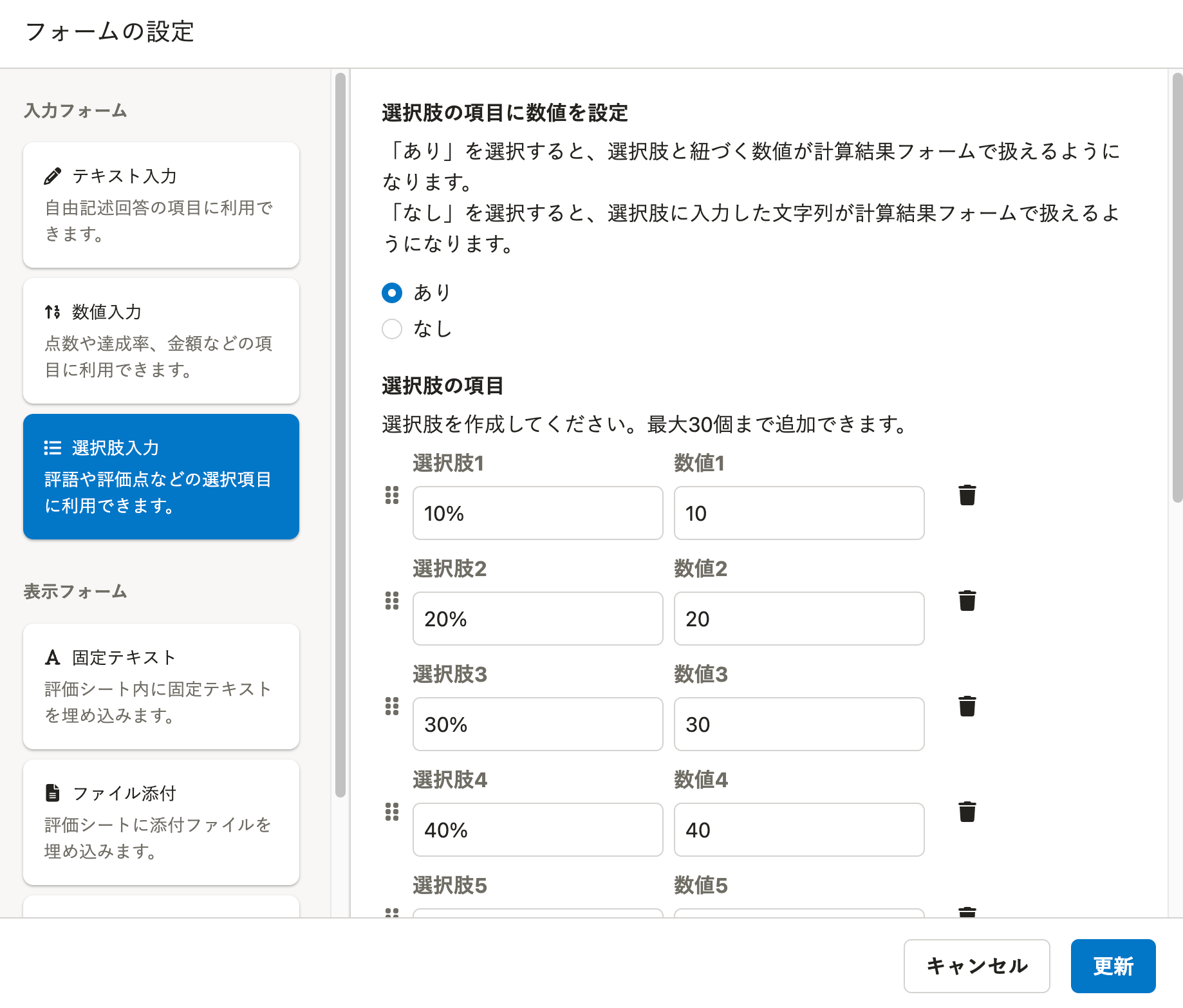The width and height of the screenshot is (1183, 1008).
Task: Choose 固定テキスト display form
Action: pyautogui.click(x=161, y=686)
